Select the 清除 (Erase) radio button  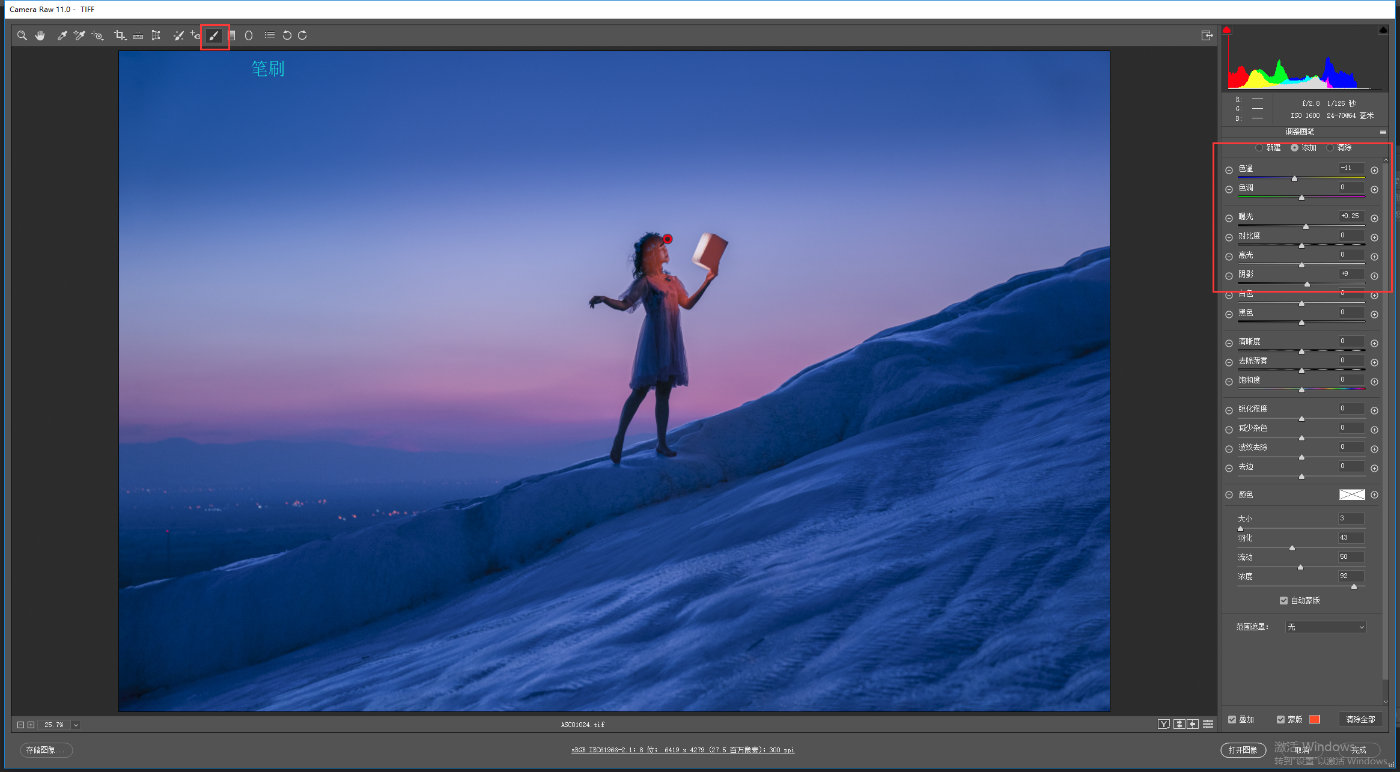point(1330,148)
